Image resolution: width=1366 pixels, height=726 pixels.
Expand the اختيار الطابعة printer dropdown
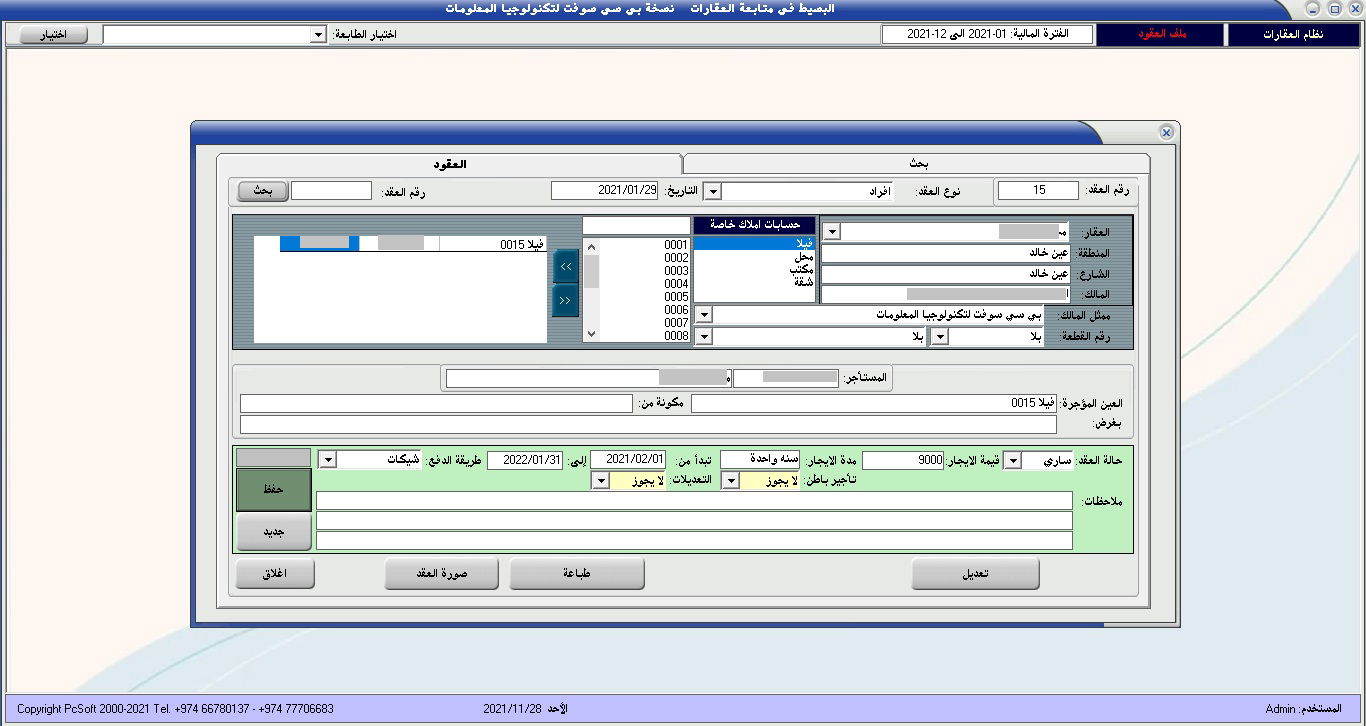pyautogui.click(x=318, y=35)
